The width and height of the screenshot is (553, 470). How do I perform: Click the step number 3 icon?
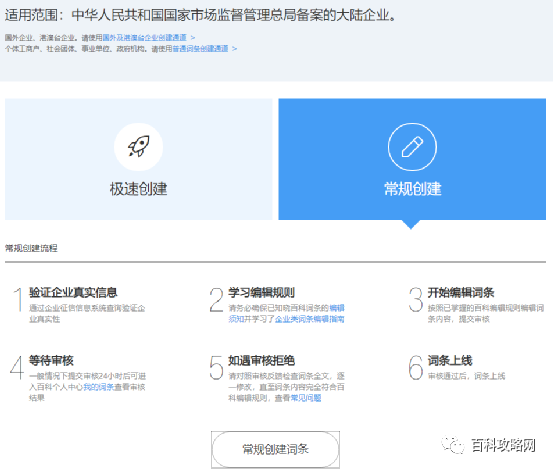coord(416,300)
